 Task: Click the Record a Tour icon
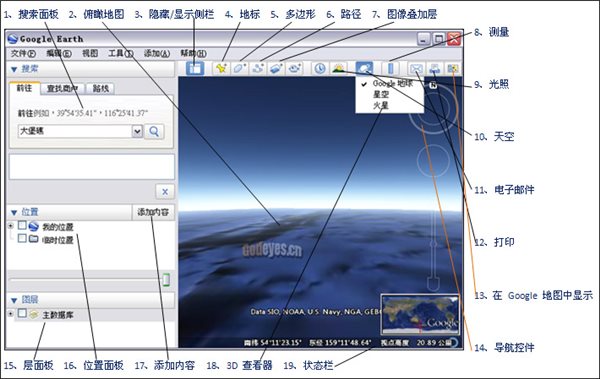295,69
